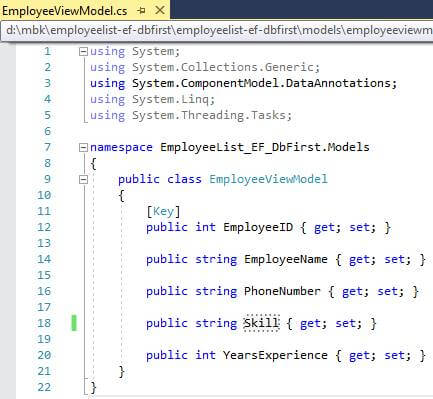Image resolution: width=433 pixels, height=399 pixels.
Task: Click the [Key] attribute
Action: [163, 211]
